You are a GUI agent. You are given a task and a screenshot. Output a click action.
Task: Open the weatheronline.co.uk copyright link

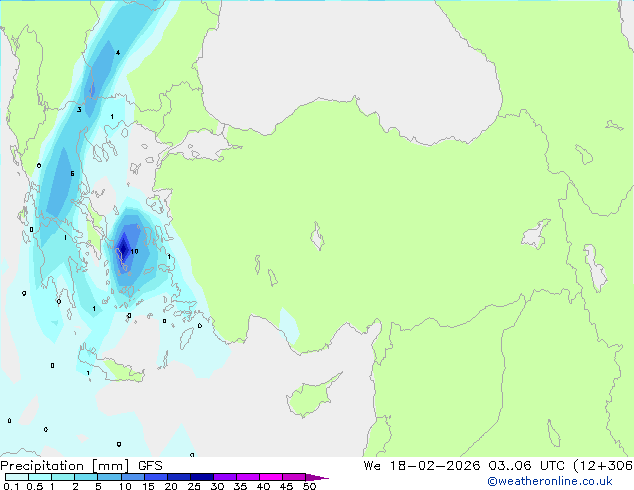550,481
